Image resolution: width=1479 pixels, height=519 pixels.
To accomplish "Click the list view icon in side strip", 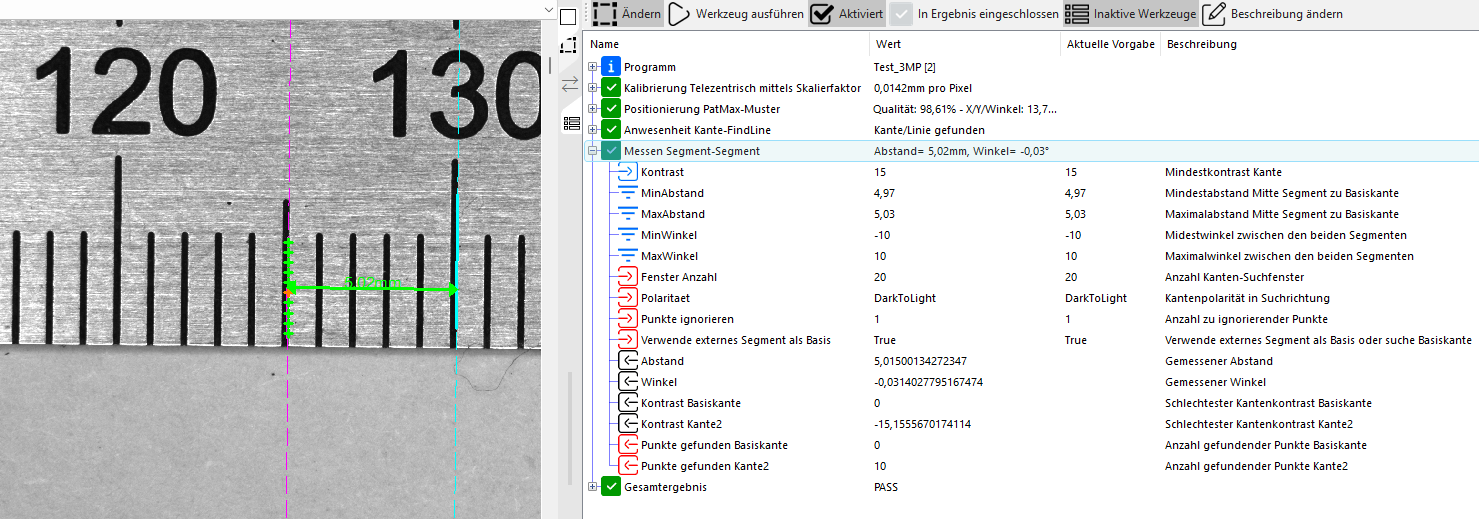I will pos(571,123).
